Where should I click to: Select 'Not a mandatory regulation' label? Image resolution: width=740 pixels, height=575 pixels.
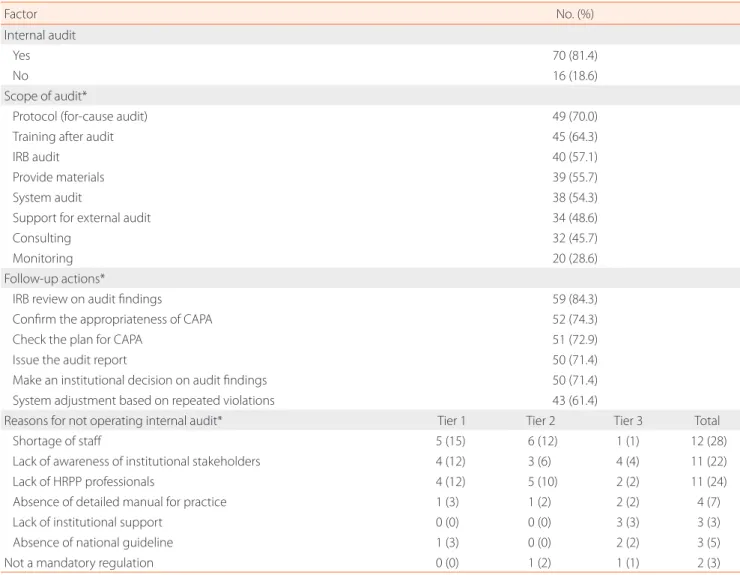point(79,563)
